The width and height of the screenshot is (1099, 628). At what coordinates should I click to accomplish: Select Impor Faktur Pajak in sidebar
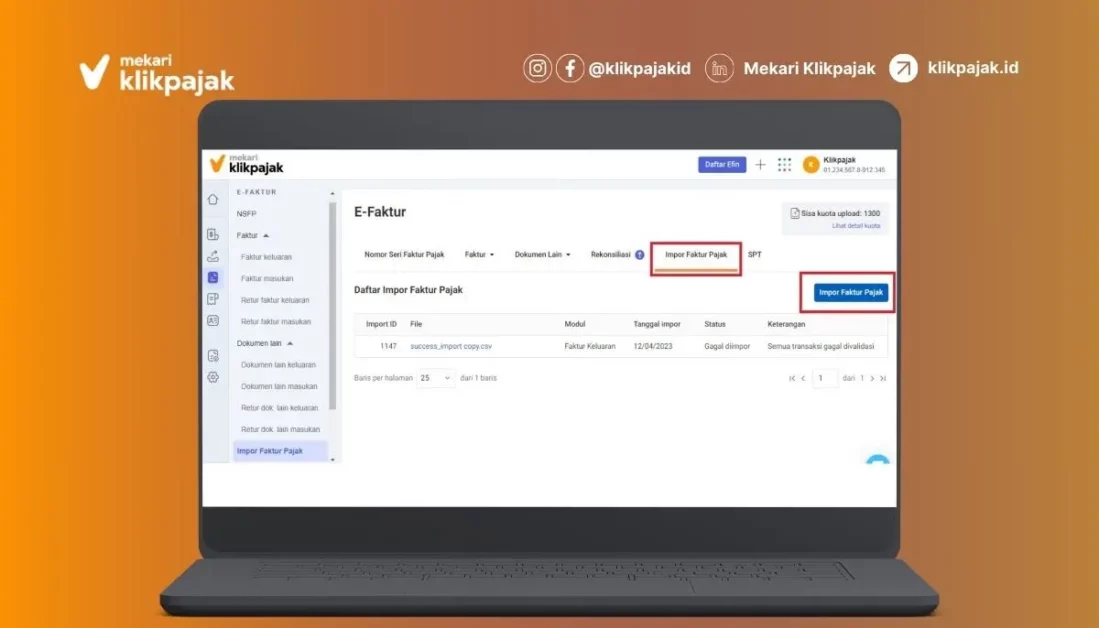[280, 451]
